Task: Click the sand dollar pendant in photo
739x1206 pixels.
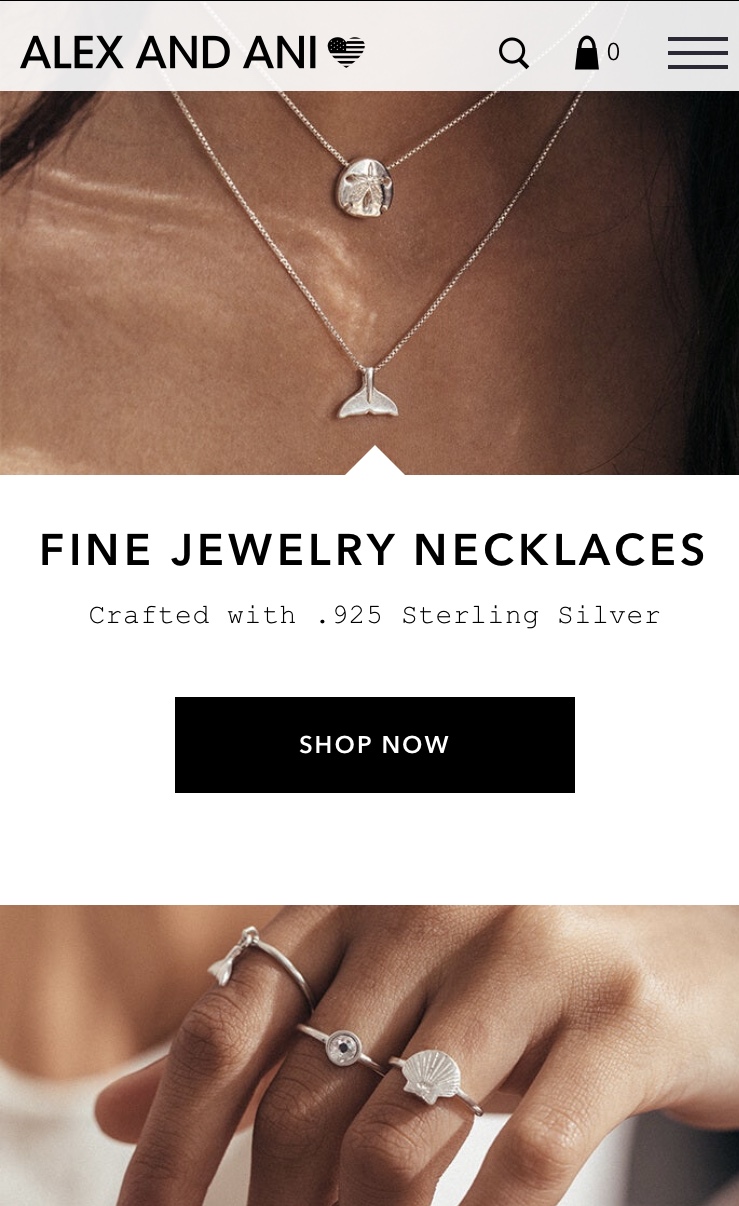Action: (x=364, y=185)
